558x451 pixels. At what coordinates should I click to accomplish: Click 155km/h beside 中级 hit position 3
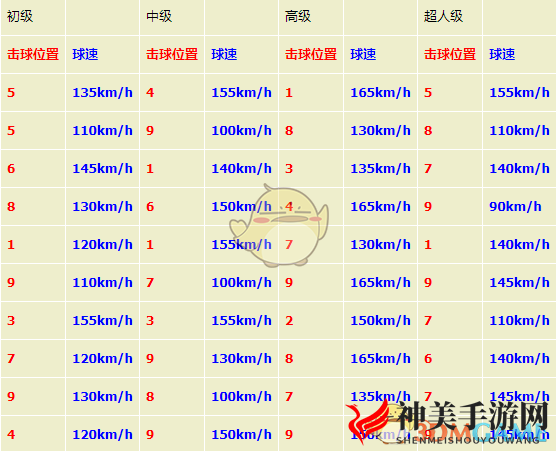pyautogui.click(x=242, y=320)
